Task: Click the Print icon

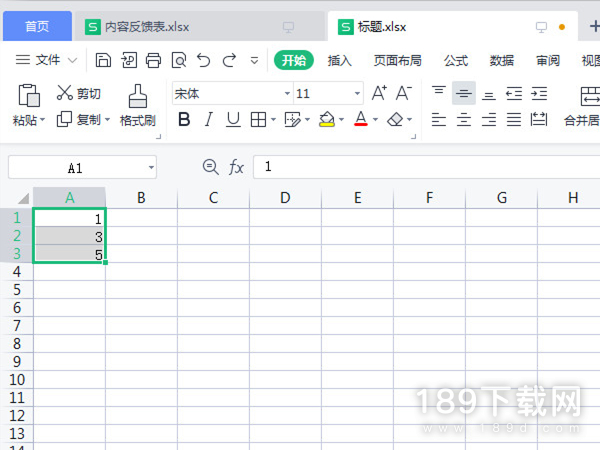Action: (154, 60)
